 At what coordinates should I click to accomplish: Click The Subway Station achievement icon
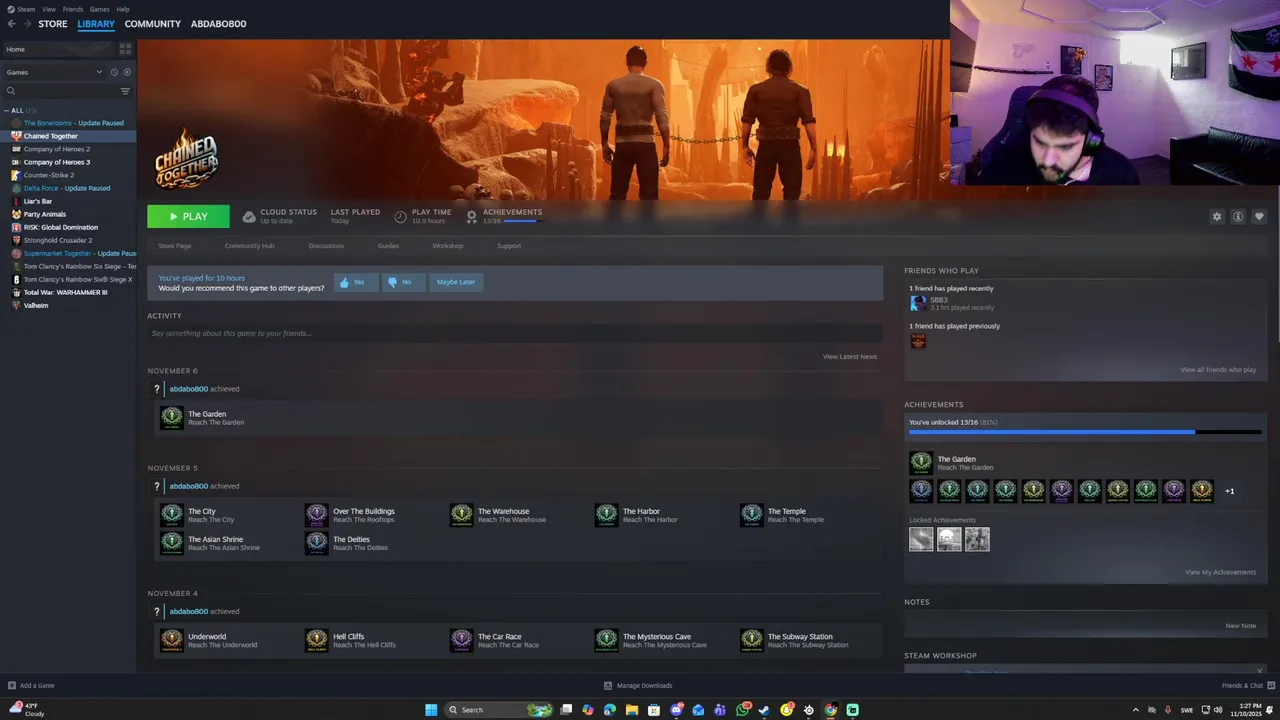coord(751,640)
